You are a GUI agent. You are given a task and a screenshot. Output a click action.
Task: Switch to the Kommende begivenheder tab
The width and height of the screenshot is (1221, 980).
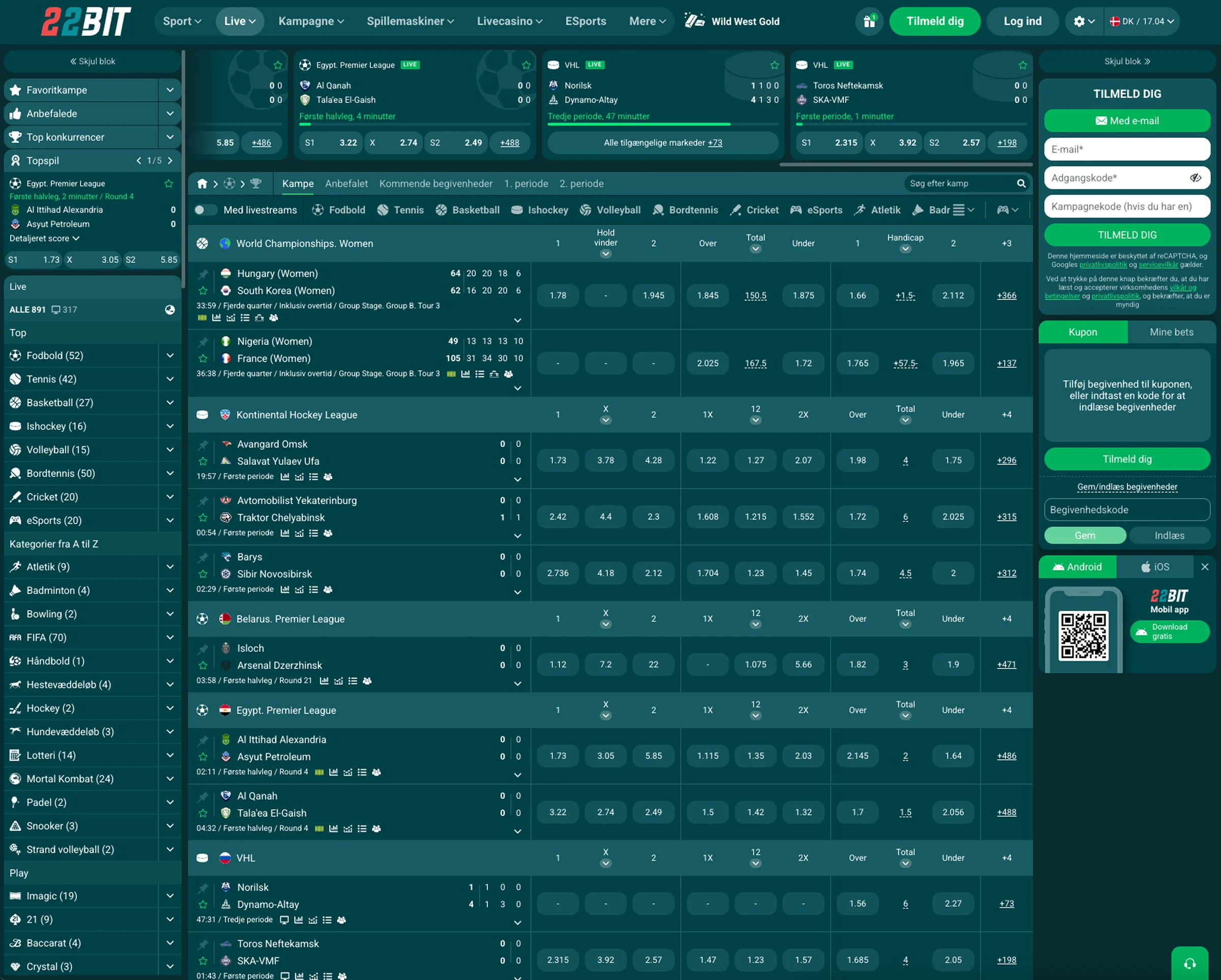click(435, 184)
